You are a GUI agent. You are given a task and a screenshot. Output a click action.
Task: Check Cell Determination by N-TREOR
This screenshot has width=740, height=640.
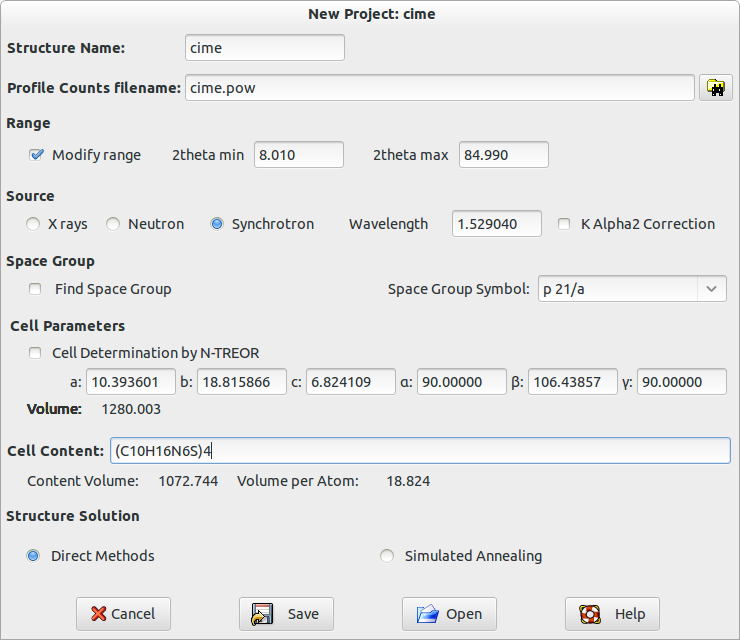[x=35, y=353]
